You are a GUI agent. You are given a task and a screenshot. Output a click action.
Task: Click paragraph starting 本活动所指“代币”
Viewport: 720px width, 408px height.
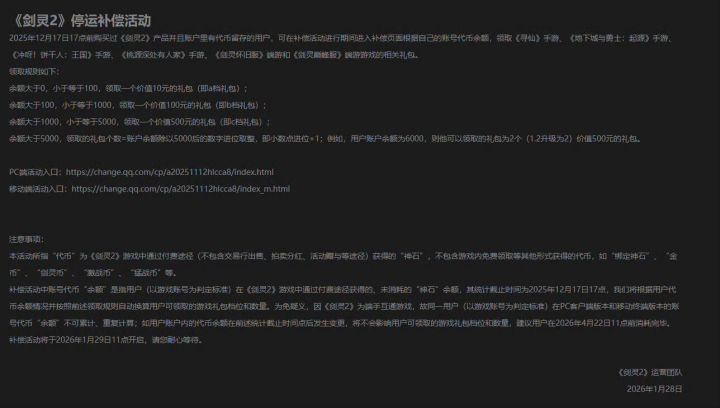(343, 264)
